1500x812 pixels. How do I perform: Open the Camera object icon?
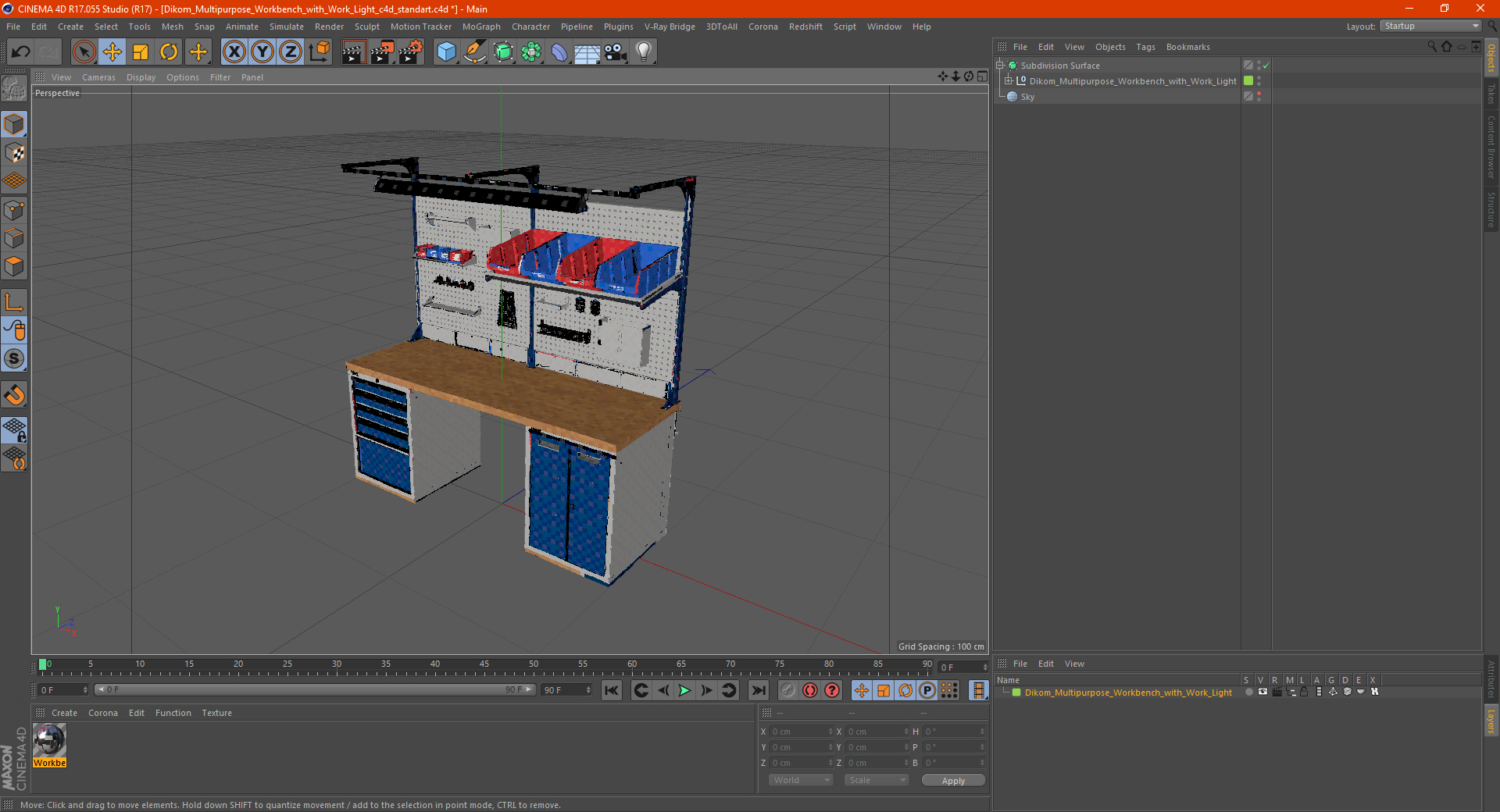tap(615, 52)
